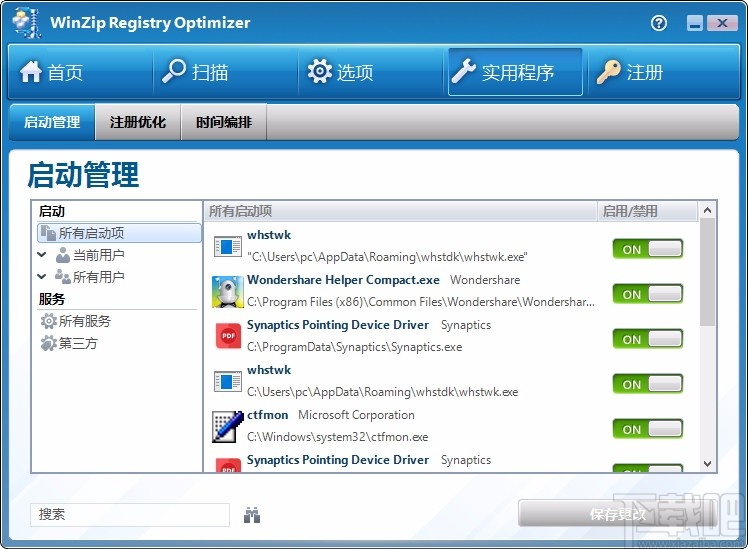Click the 启用/禁用 column header
This screenshot has width=748, height=549.
click(647, 211)
